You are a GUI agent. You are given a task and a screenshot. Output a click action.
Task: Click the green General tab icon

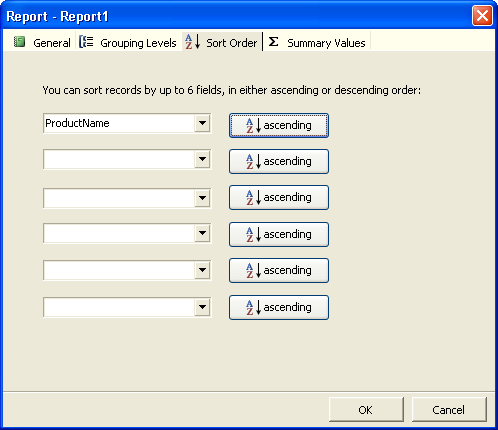pos(19,42)
